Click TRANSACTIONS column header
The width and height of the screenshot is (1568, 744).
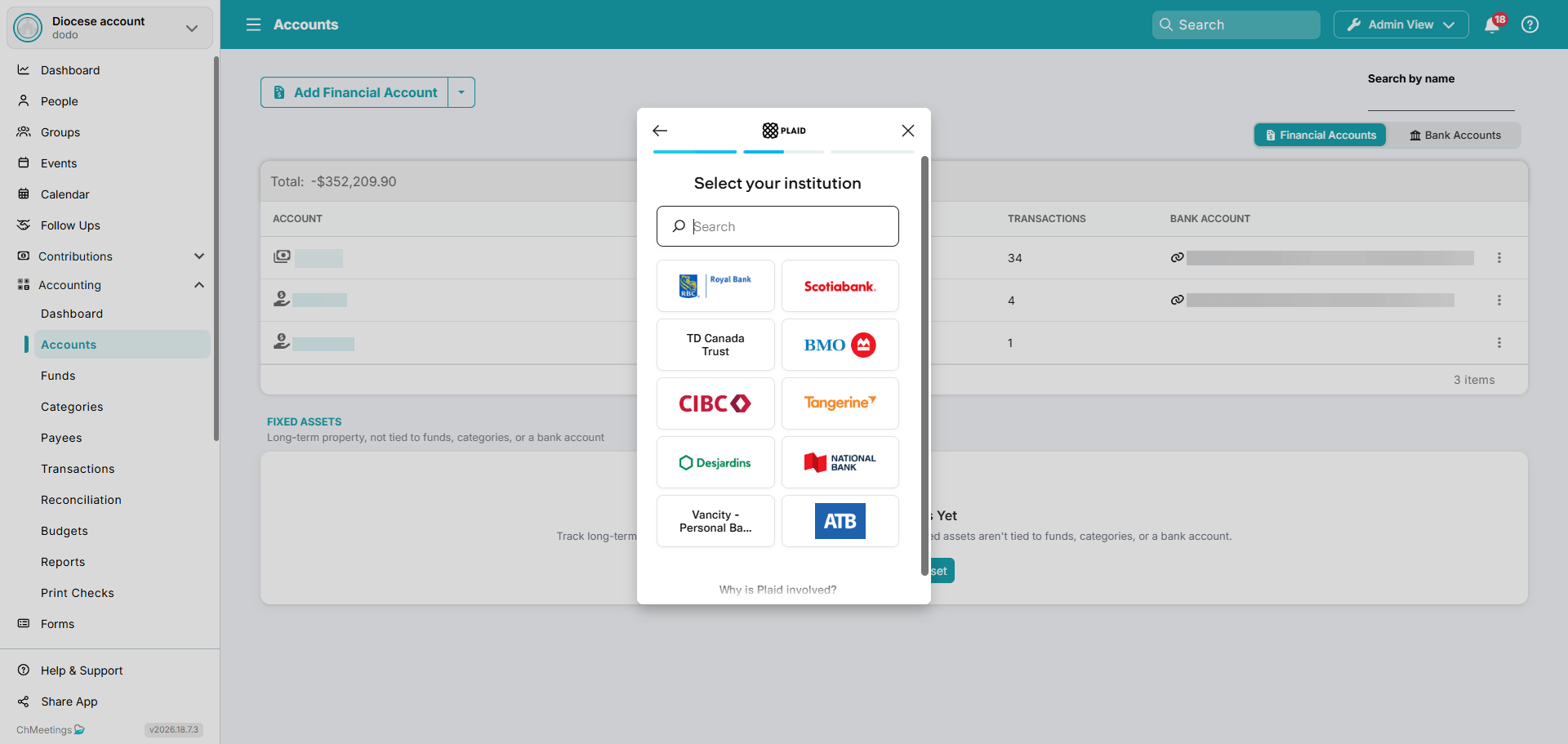coord(1046,219)
